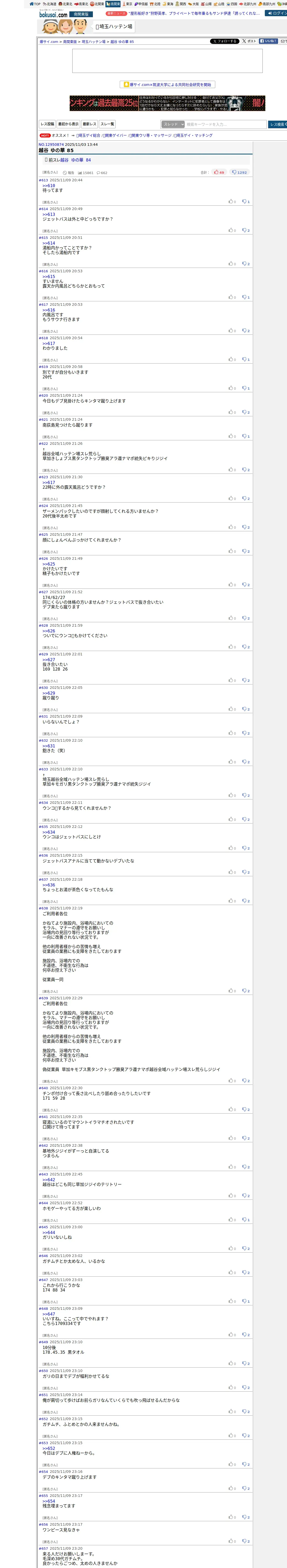
Task: Follow the >>613 anchor in post #614
Action: (x=49, y=214)
